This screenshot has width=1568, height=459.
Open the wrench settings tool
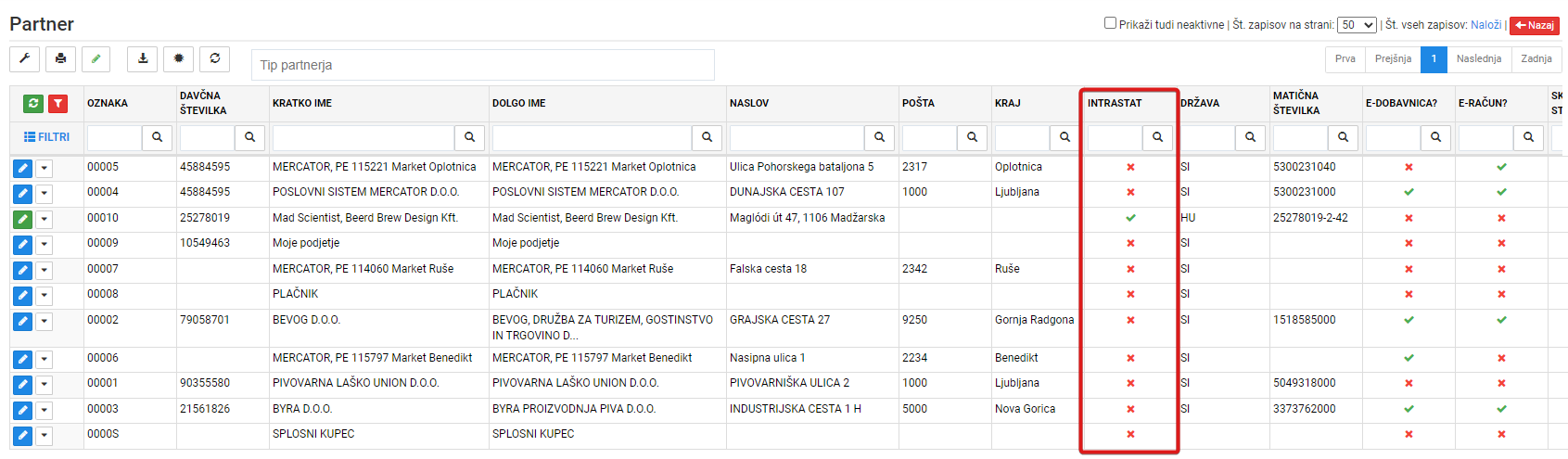pos(25,58)
